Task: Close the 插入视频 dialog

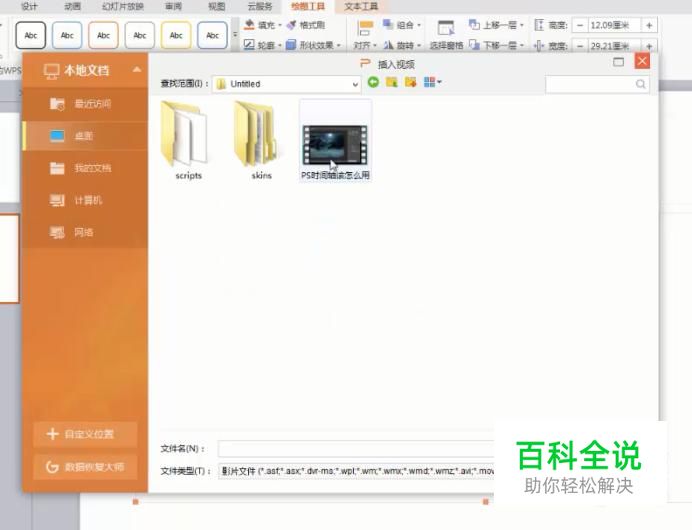Action: pos(642,61)
